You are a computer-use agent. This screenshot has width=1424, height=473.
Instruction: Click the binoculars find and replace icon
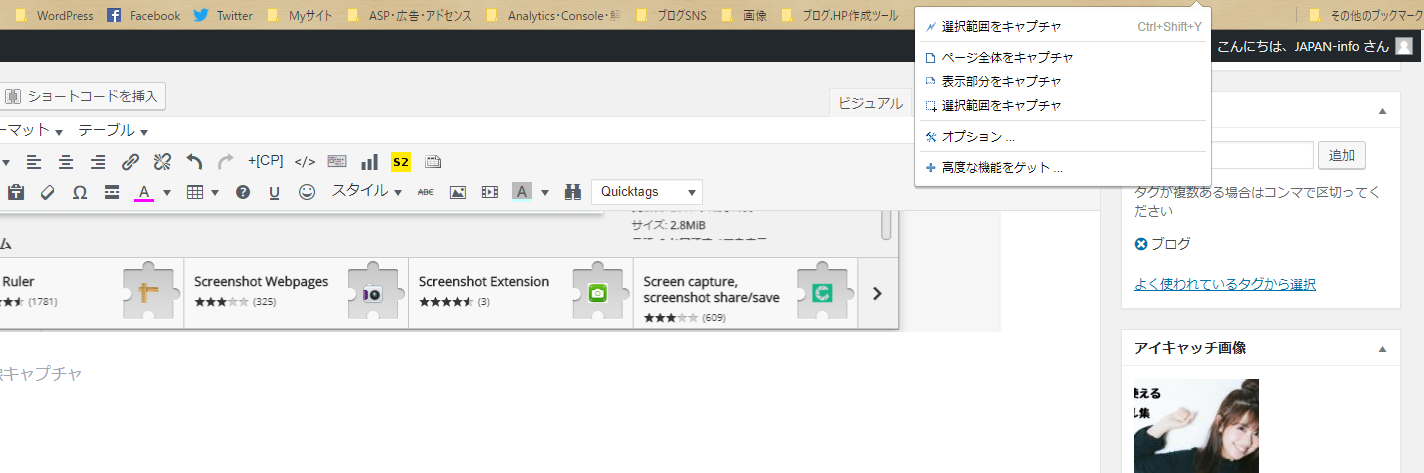coord(573,192)
